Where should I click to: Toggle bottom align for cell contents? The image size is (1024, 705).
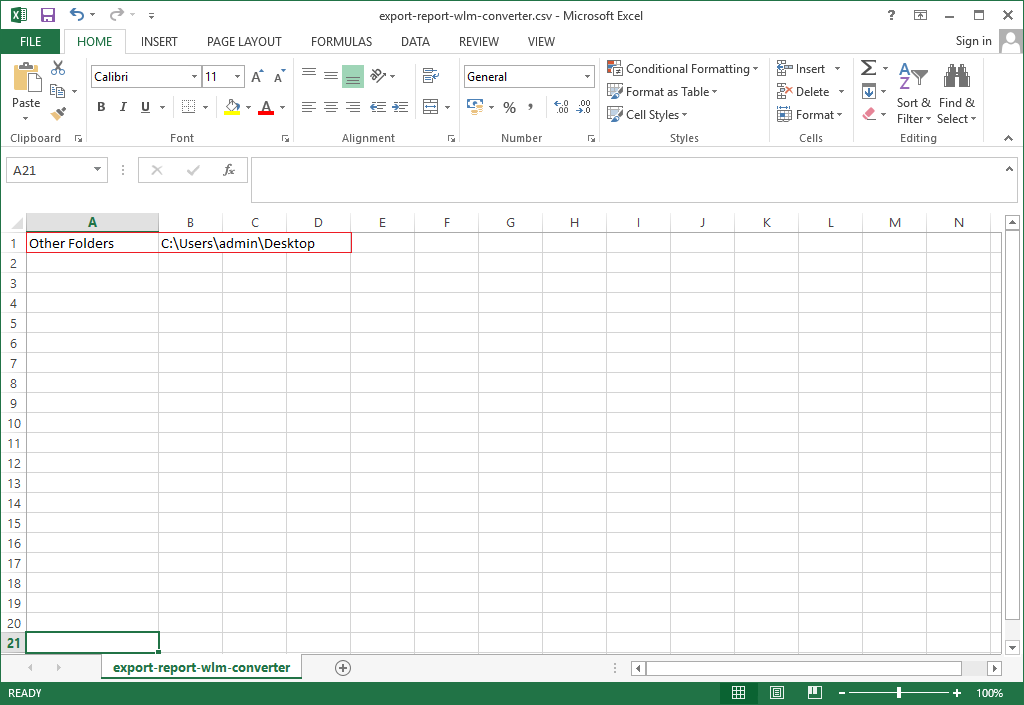(353, 76)
